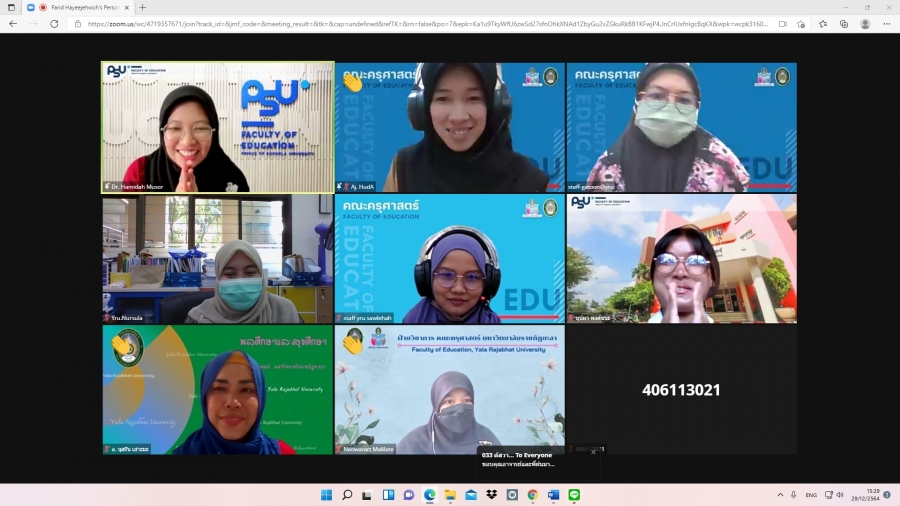Expand the system tray hidden icons chevron
The height and width of the screenshot is (506, 900).
pos(780,495)
